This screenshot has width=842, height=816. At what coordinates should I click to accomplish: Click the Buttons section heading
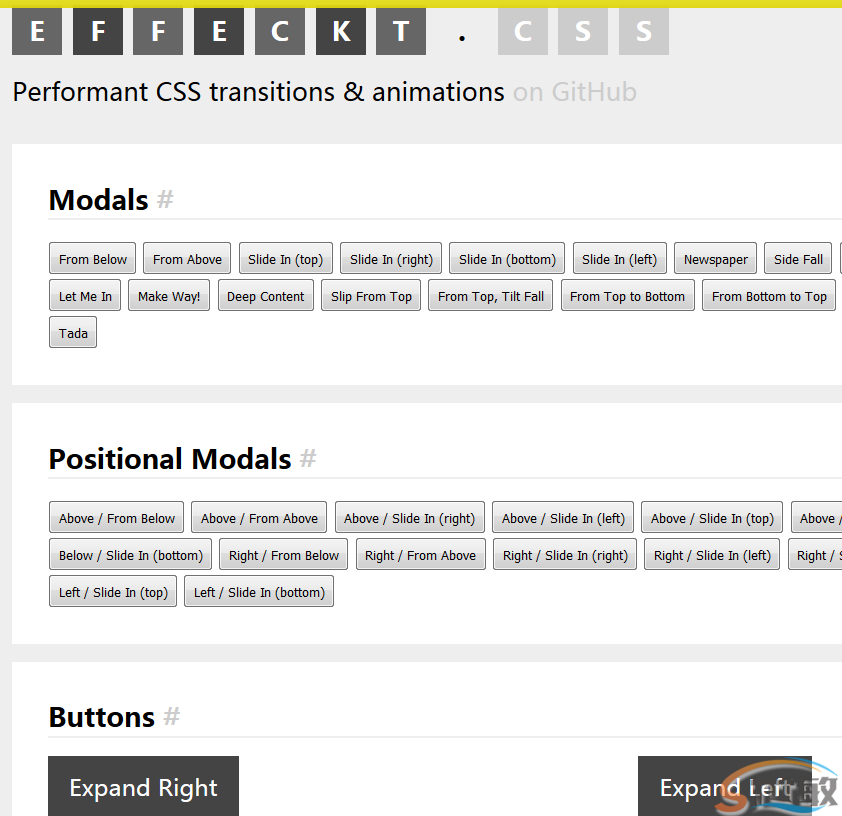pos(101,717)
